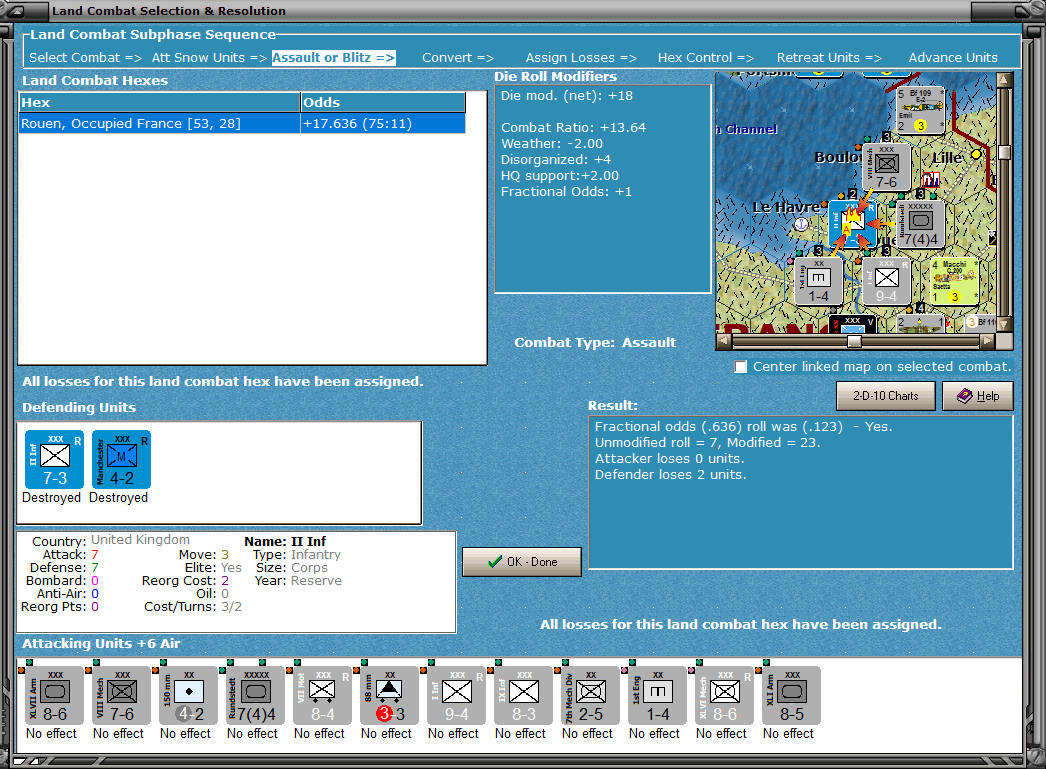Click the 1st Eng 1-4 counter on the map

[x=819, y=281]
